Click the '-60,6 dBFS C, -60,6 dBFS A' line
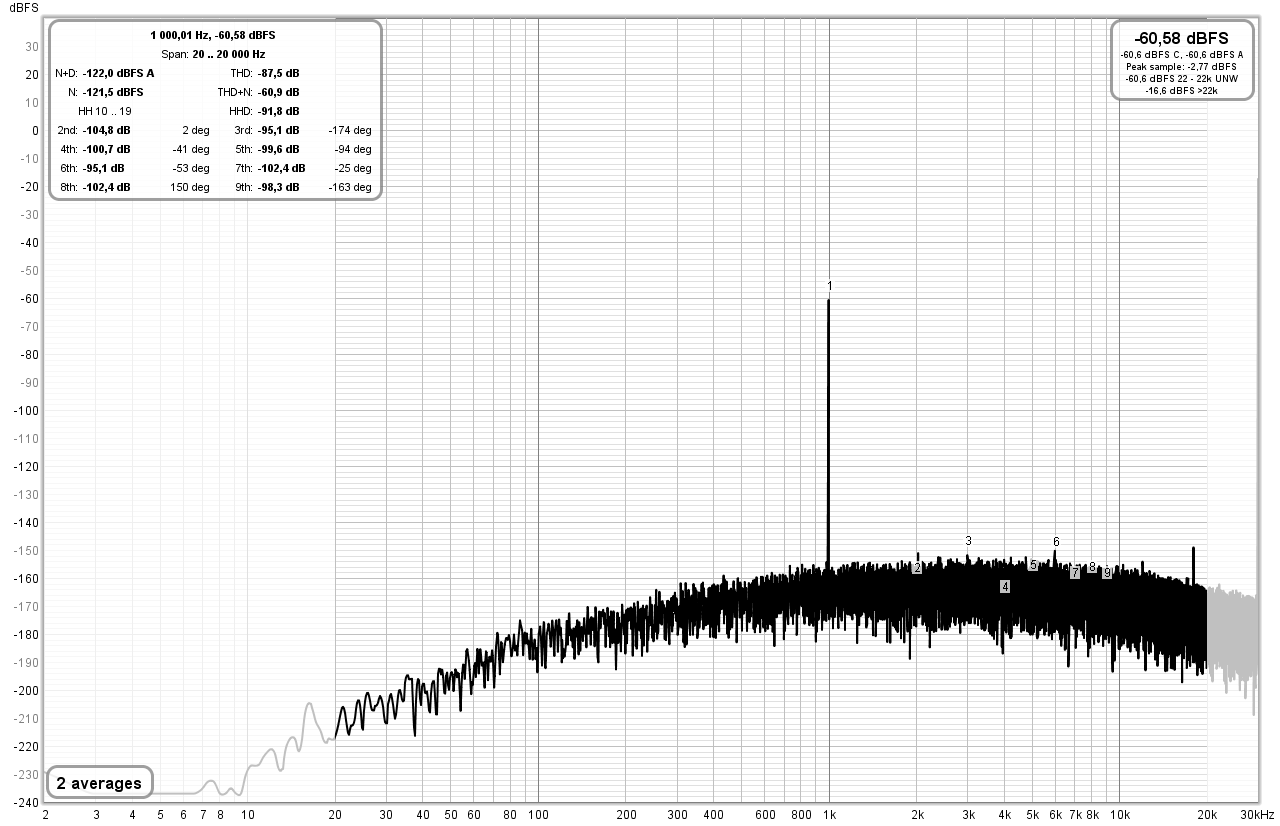 [1181, 54]
